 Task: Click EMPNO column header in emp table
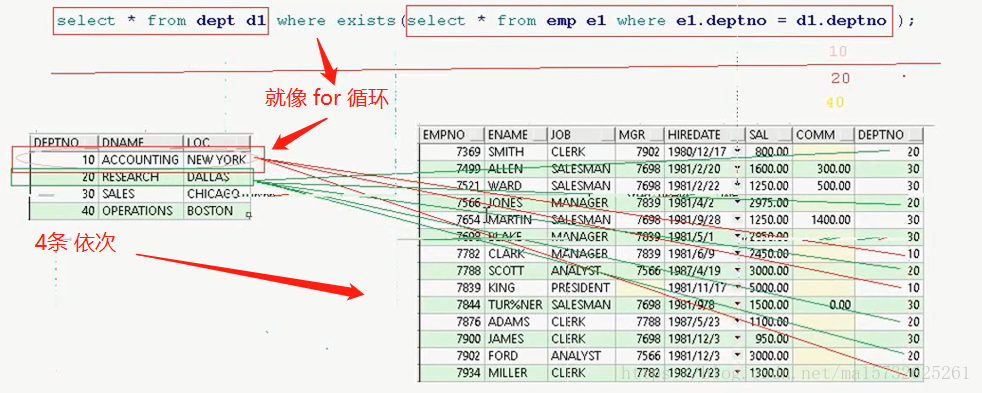click(452, 135)
